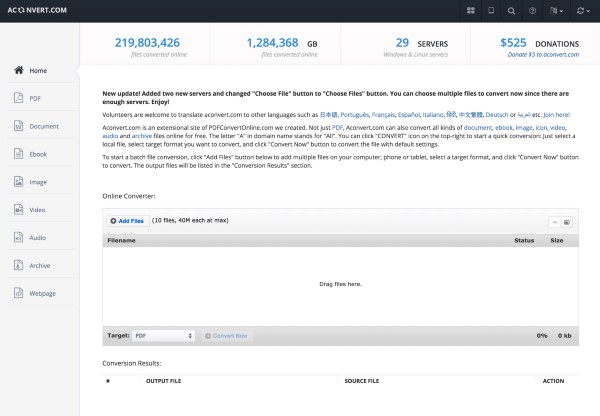Viewport: 600px width, 416px height.
Task: Open the Webpage converter in sidebar
Action: point(42,293)
